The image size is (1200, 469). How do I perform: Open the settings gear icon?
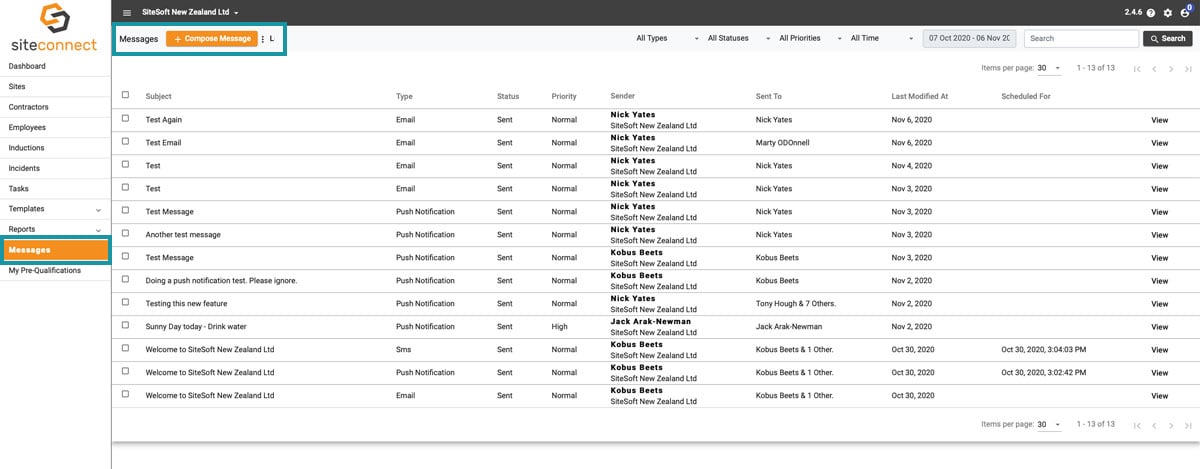pyautogui.click(x=1167, y=12)
